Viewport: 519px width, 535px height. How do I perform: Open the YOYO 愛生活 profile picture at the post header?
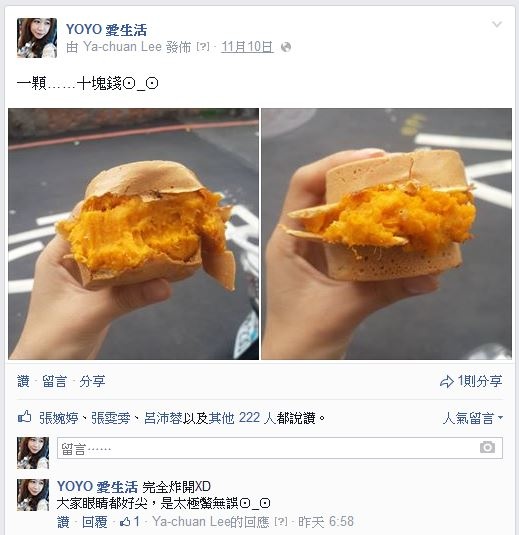tap(37, 38)
